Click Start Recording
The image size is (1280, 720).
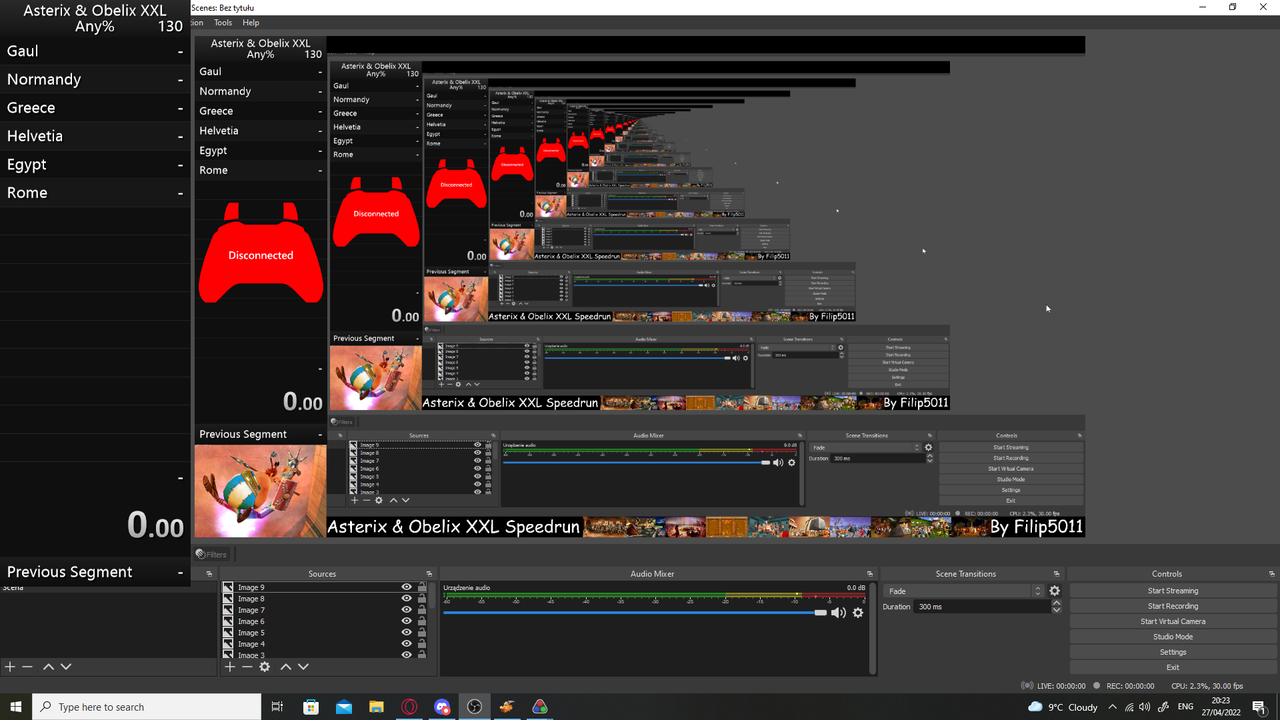[1173, 606]
